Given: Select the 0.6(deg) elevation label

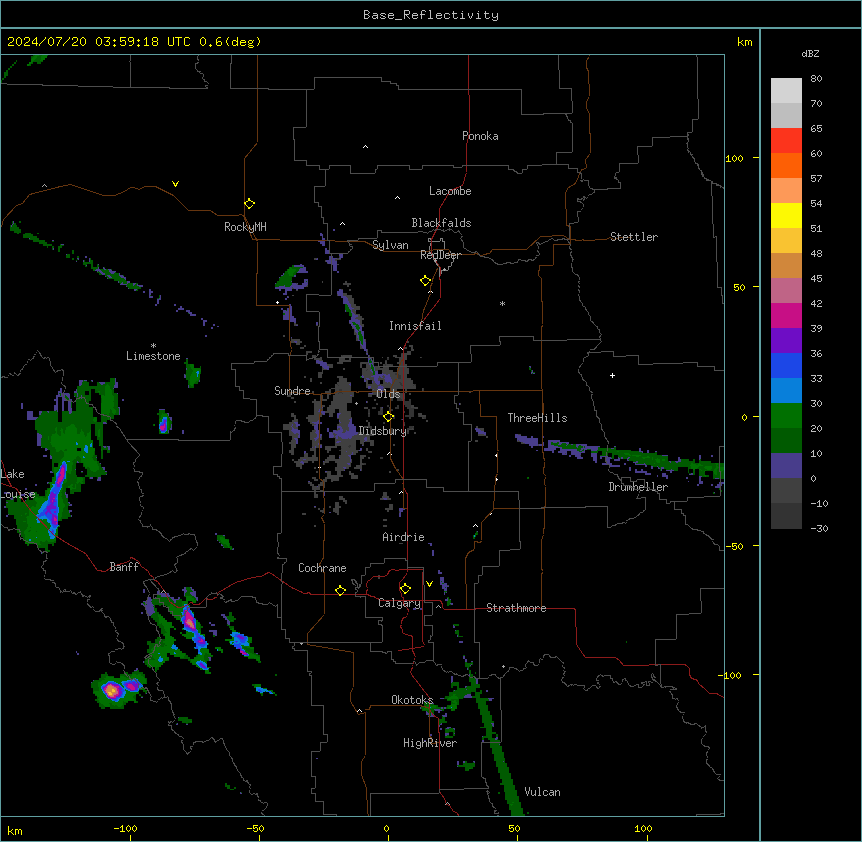Looking at the screenshot, I should point(230,42).
